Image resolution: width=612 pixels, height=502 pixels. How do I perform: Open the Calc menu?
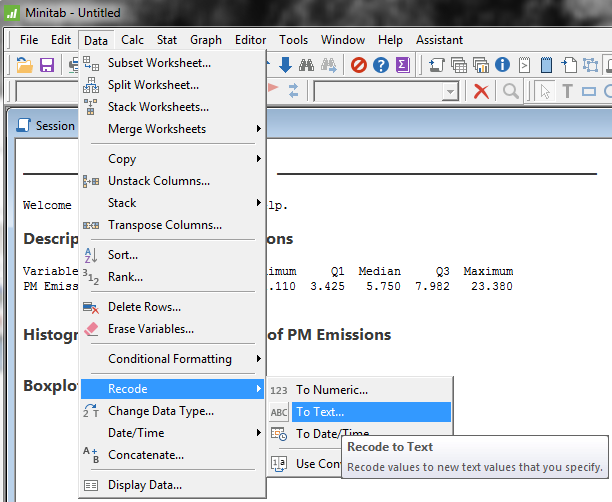(x=132, y=40)
